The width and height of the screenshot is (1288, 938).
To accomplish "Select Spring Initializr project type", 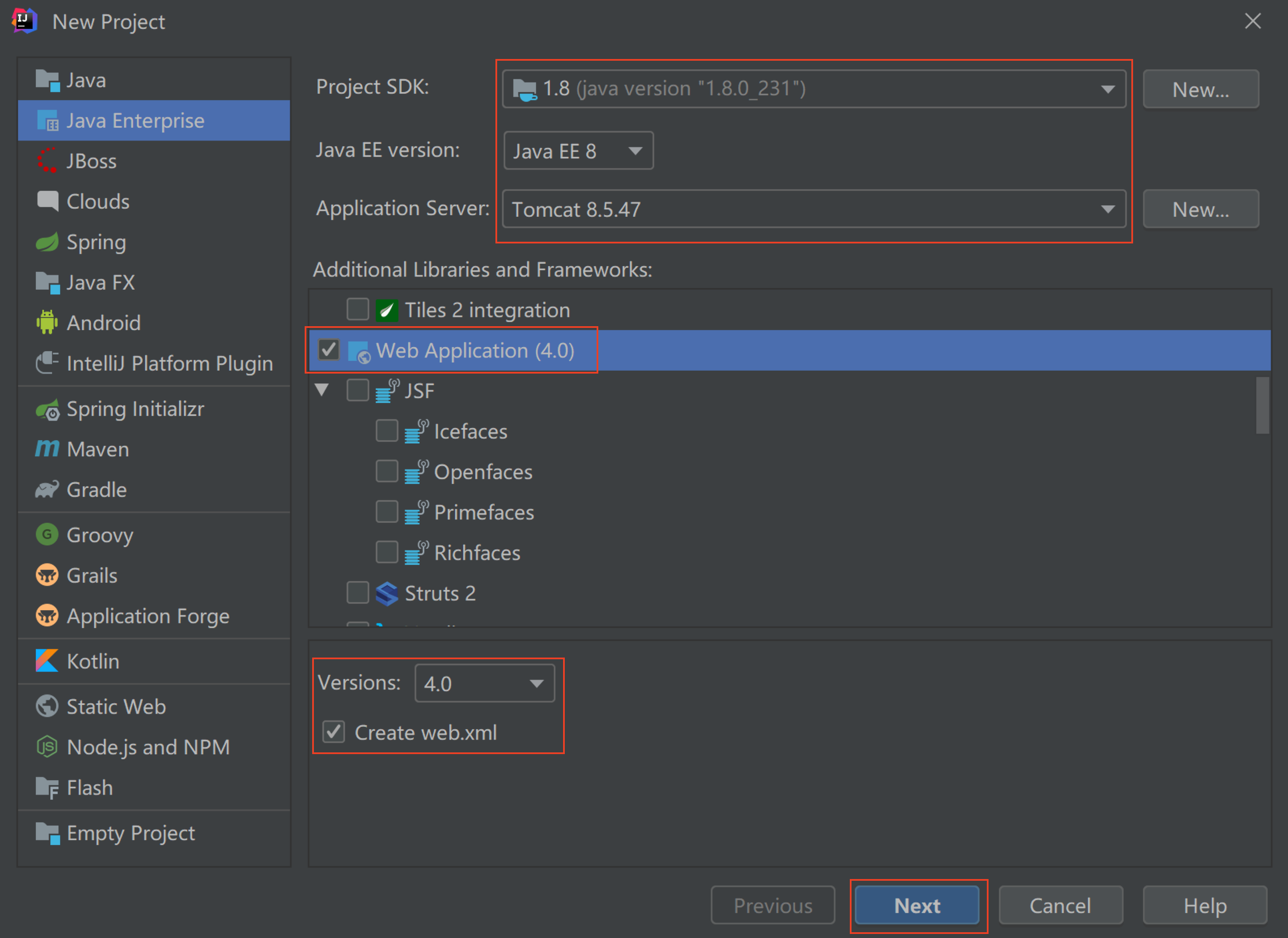I will [x=135, y=409].
